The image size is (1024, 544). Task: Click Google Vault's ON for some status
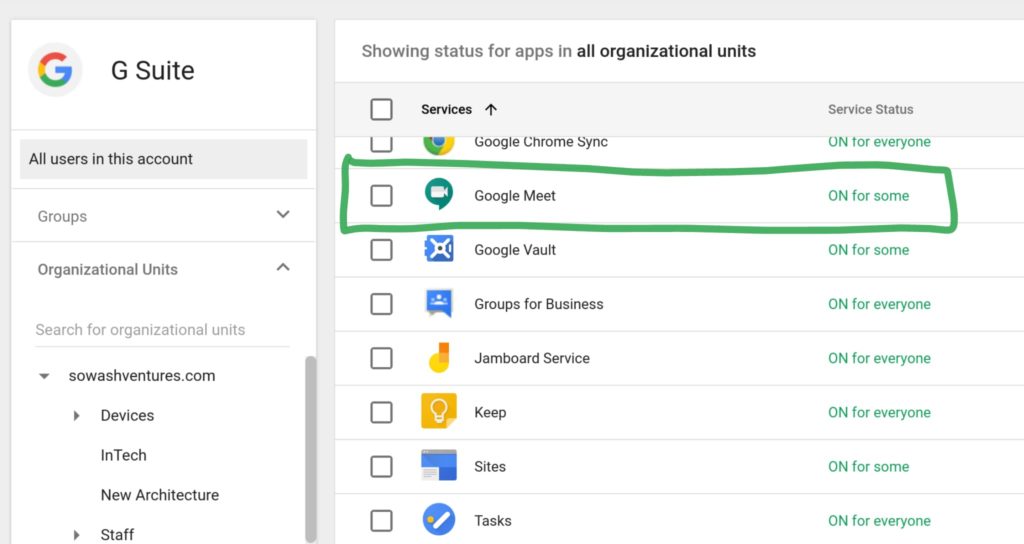pyautogui.click(x=869, y=250)
